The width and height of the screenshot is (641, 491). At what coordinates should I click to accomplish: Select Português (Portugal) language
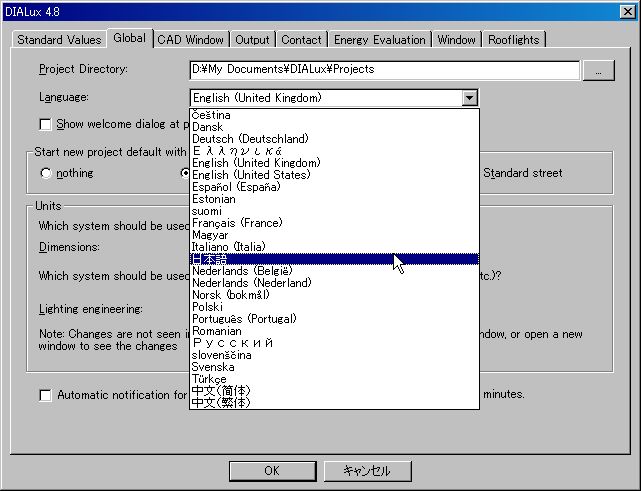click(334, 319)
